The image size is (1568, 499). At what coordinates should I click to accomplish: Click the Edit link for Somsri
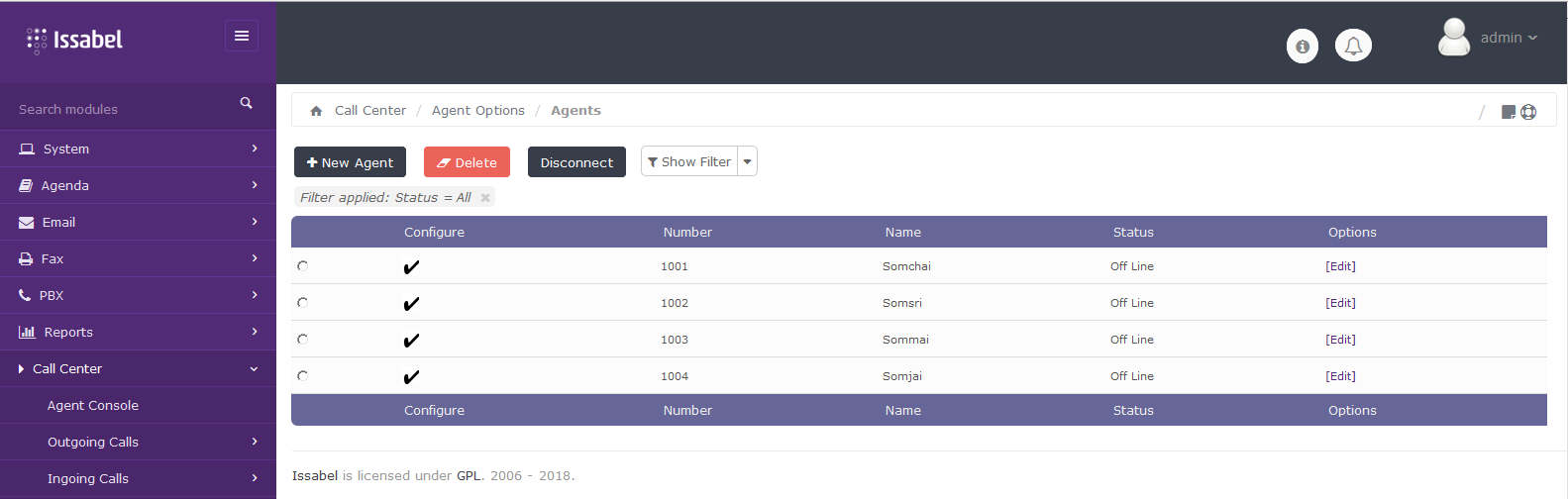(x=1340, y=303)
